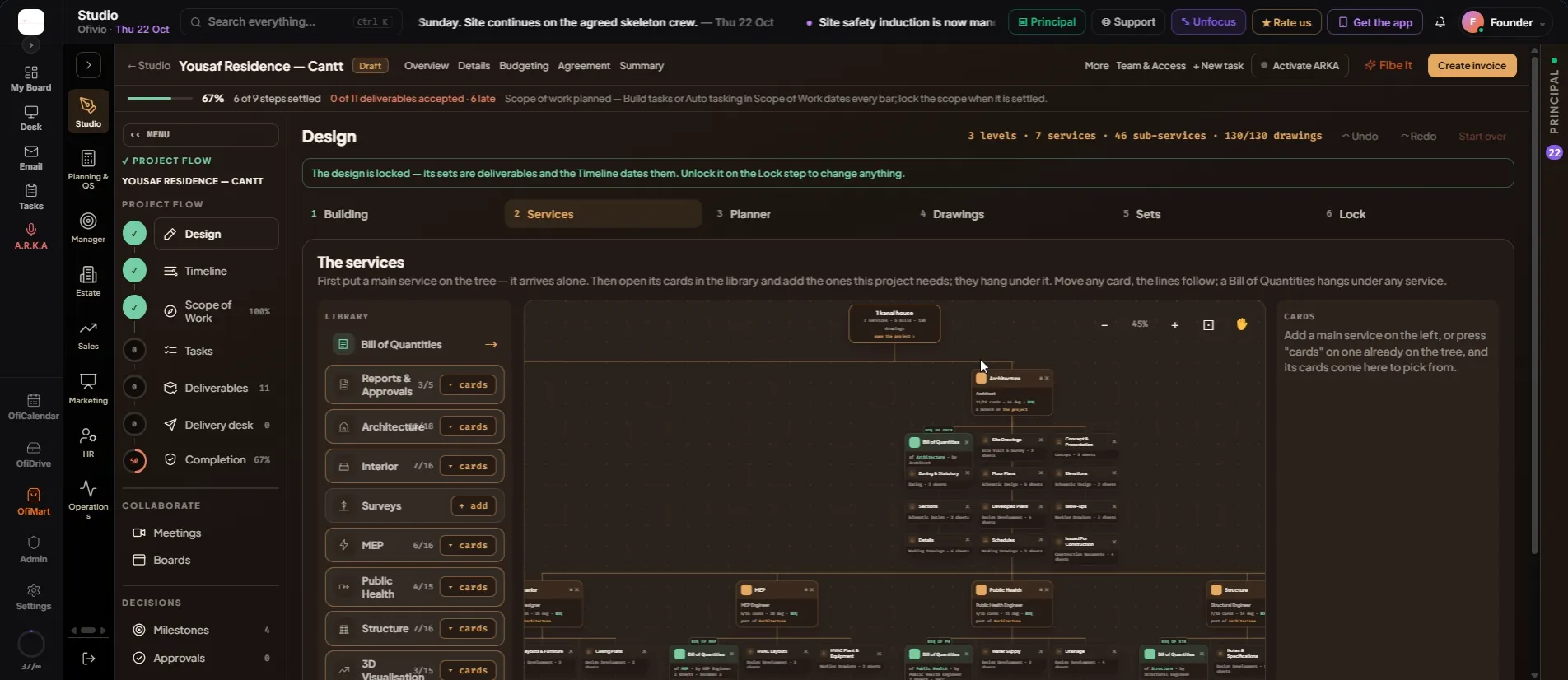Click the 67% project progress bar
The image size is (1568, 680).
160,99
